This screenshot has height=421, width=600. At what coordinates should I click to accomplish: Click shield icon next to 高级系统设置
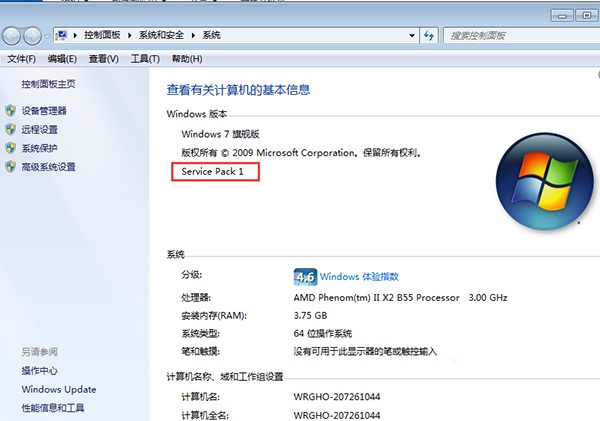[11, 166]
